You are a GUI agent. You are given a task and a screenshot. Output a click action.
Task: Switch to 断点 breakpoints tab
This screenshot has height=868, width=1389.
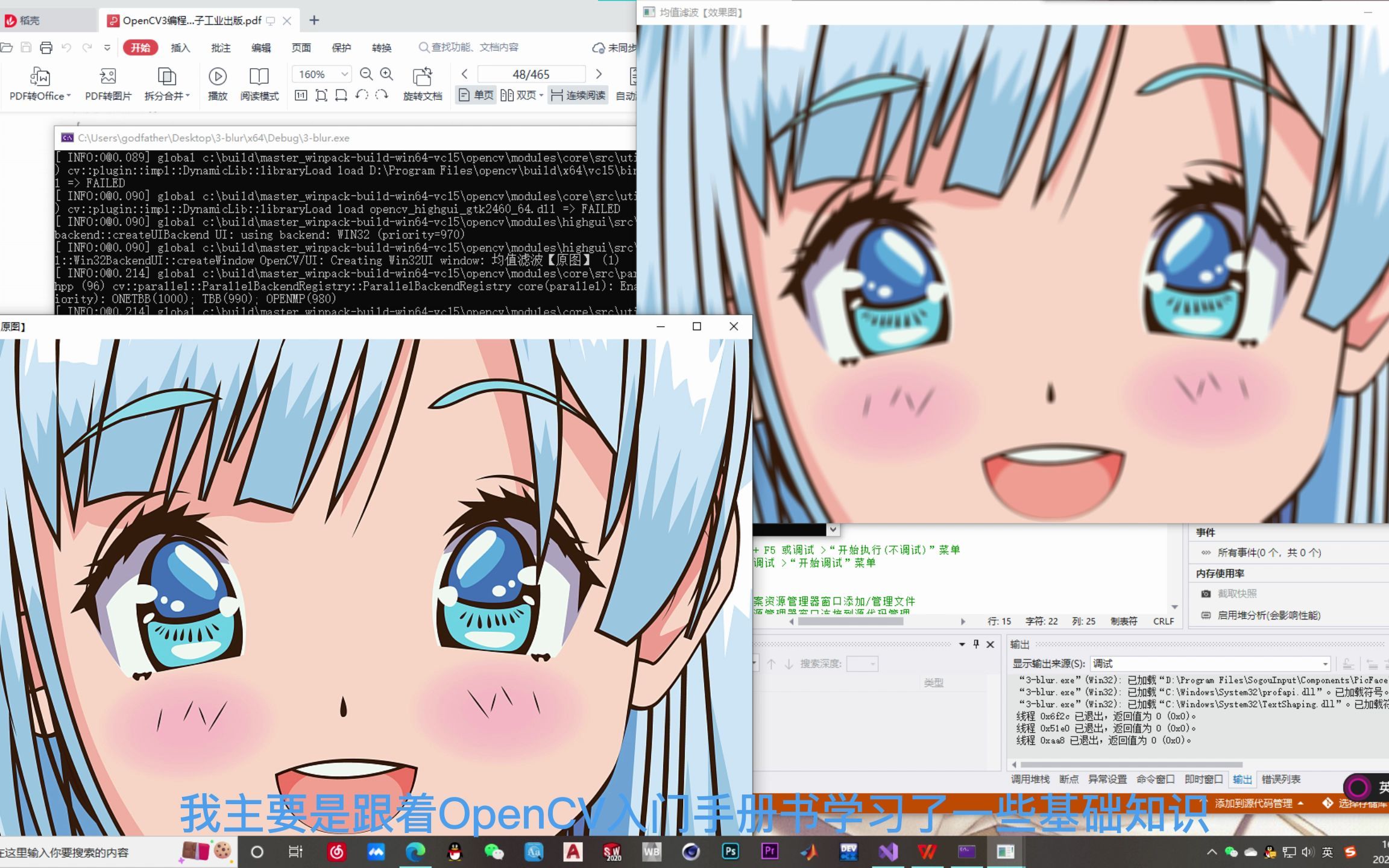[x=1069, y=779]
